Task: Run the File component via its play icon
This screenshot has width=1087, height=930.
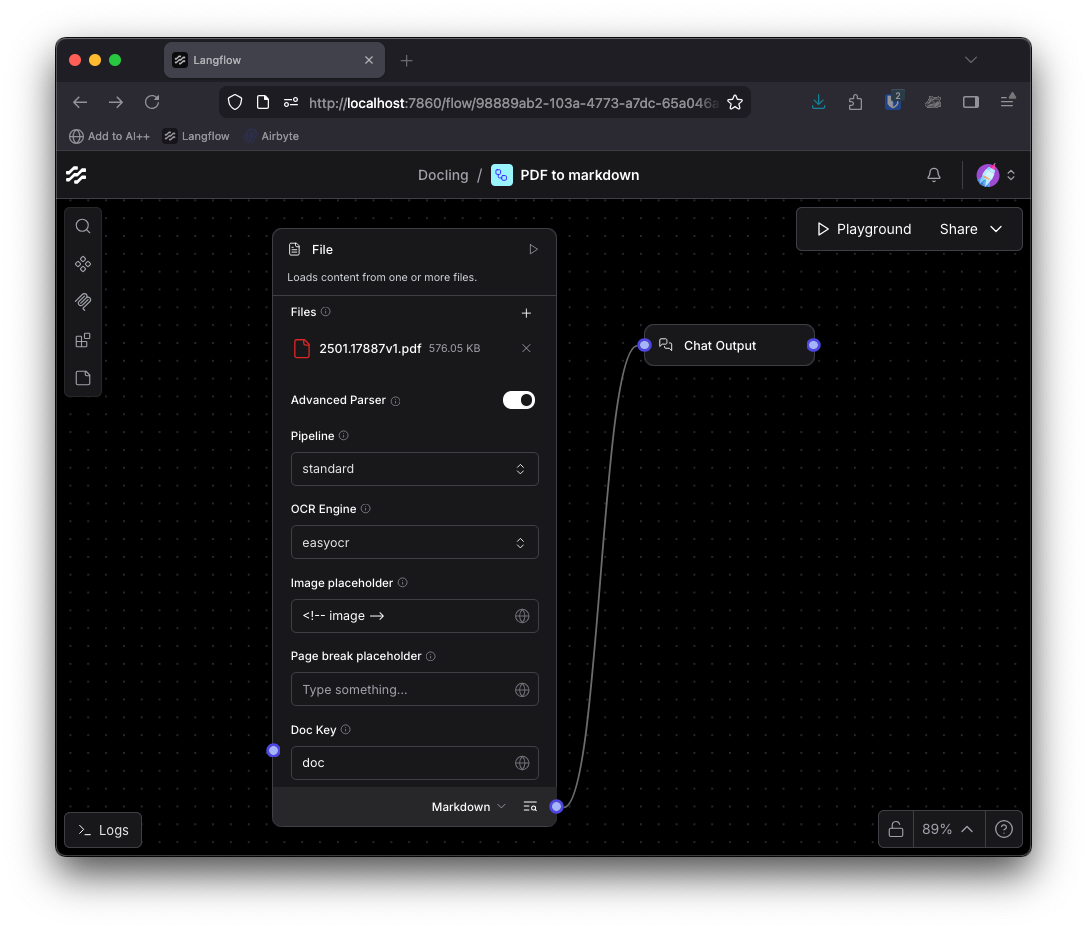Action: [533, 249]
